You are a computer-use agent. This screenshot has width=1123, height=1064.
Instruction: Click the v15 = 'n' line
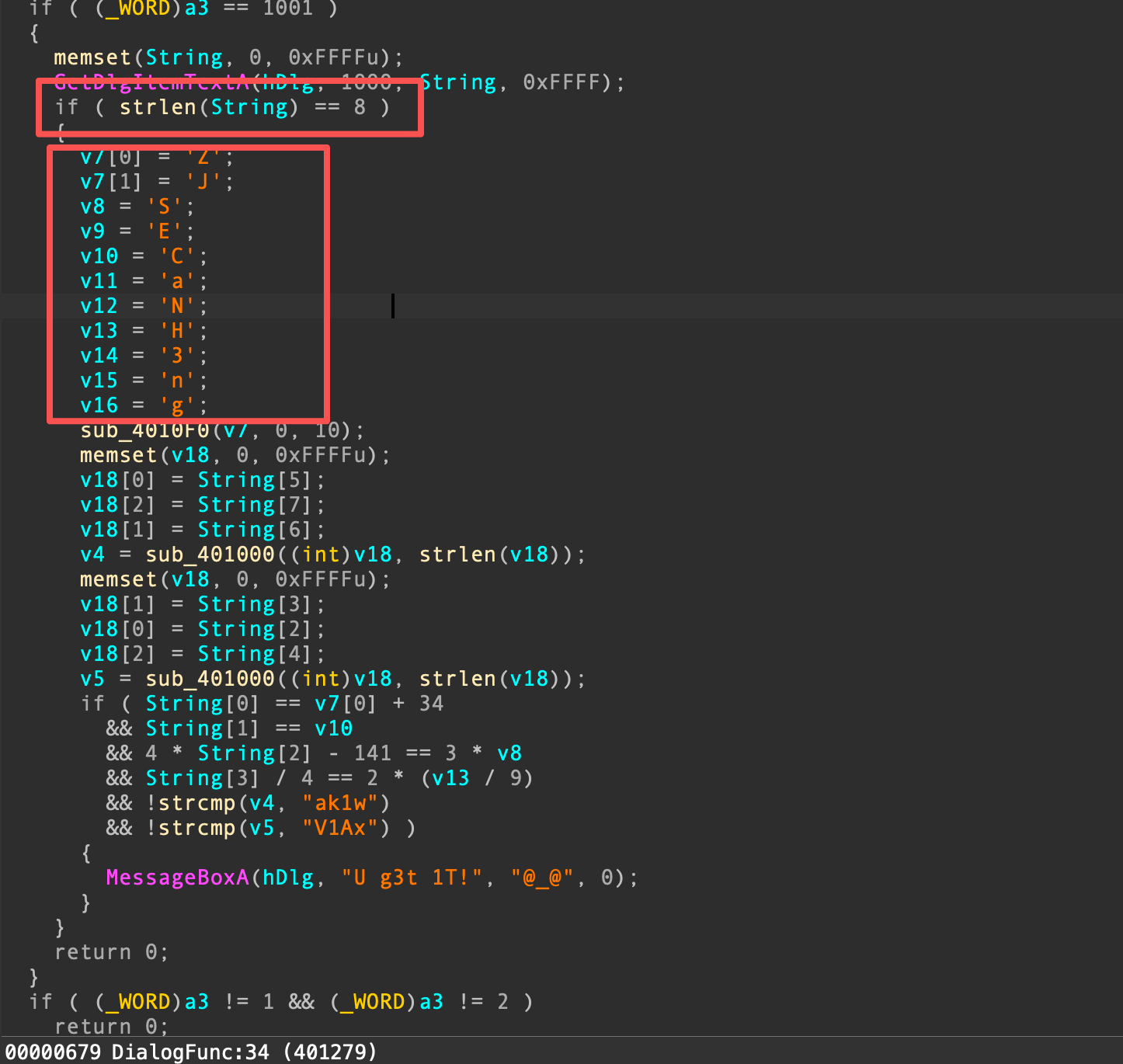click(144, 381)
